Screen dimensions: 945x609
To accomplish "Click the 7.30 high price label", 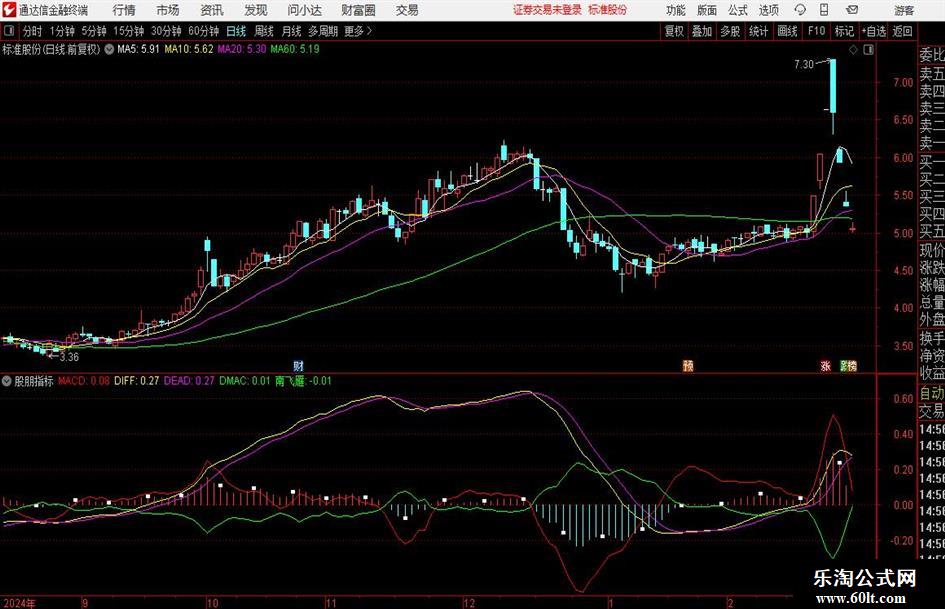I will pyautogui.click(x=804, y=64).
